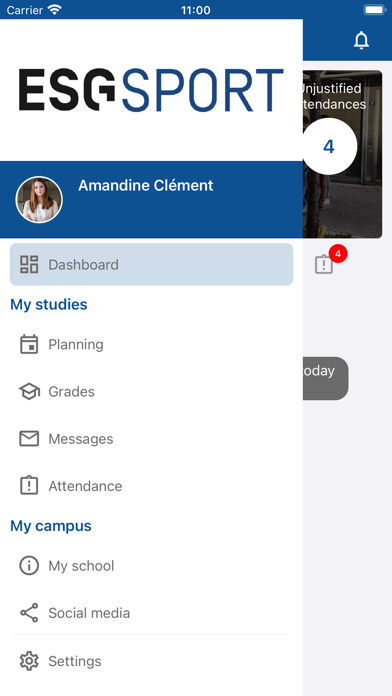Screen dimensions: 392x696
Task: Click the Social media share icon
Action: click(x=29, y=613)
